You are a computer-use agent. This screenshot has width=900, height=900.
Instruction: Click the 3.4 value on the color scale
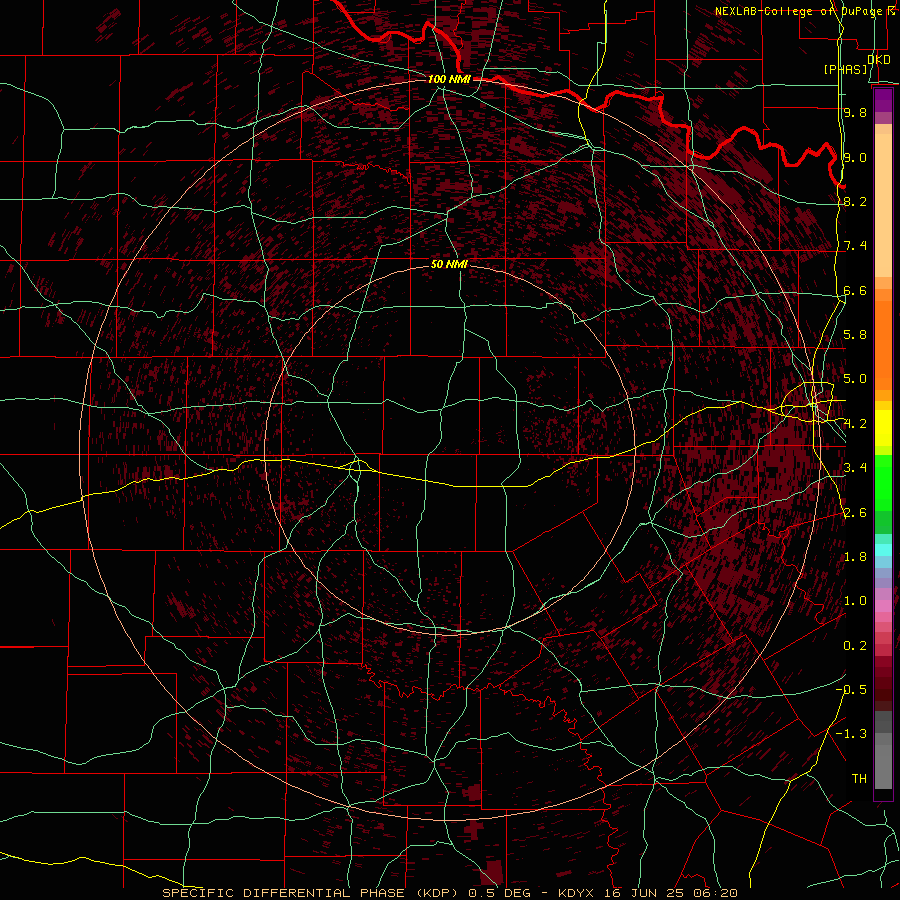[x=855, y=468]
